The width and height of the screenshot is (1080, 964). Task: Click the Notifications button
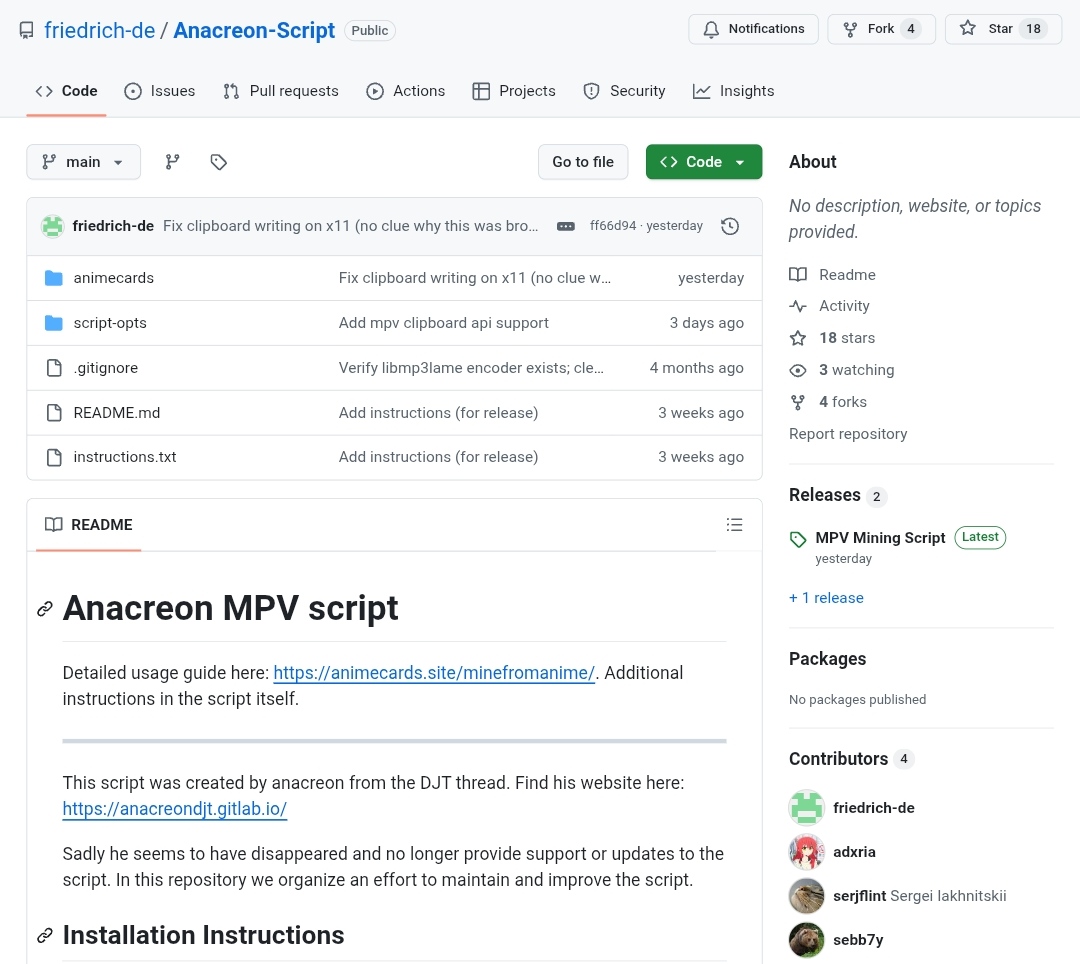coord(754,29)
